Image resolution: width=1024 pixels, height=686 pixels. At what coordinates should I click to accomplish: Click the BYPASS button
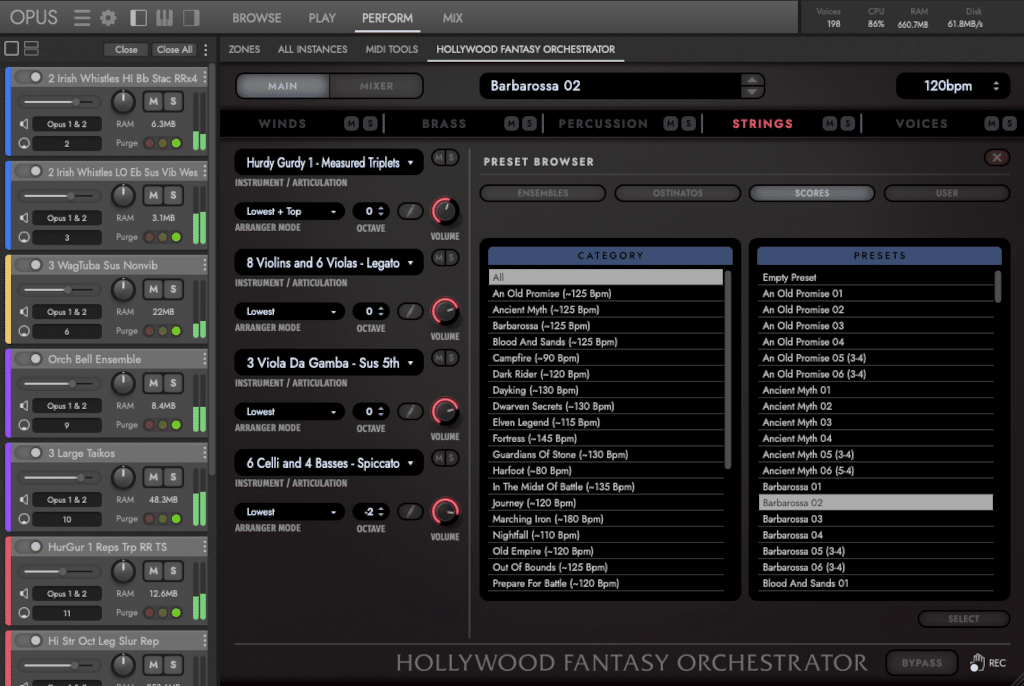(x=921, y=662)
